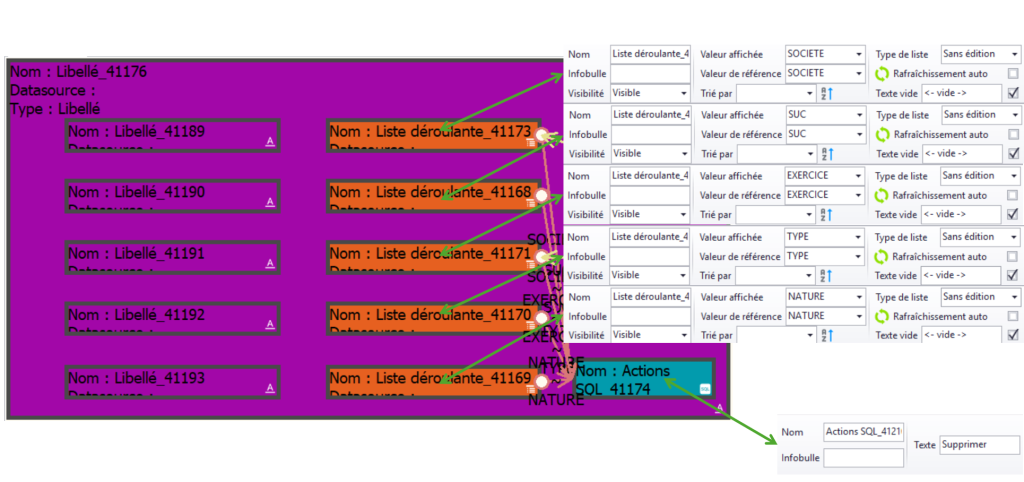The image size is (1024, 482).
Task: Click the text icon on the Libellé_41189 block
Action: tap(269, 143)
